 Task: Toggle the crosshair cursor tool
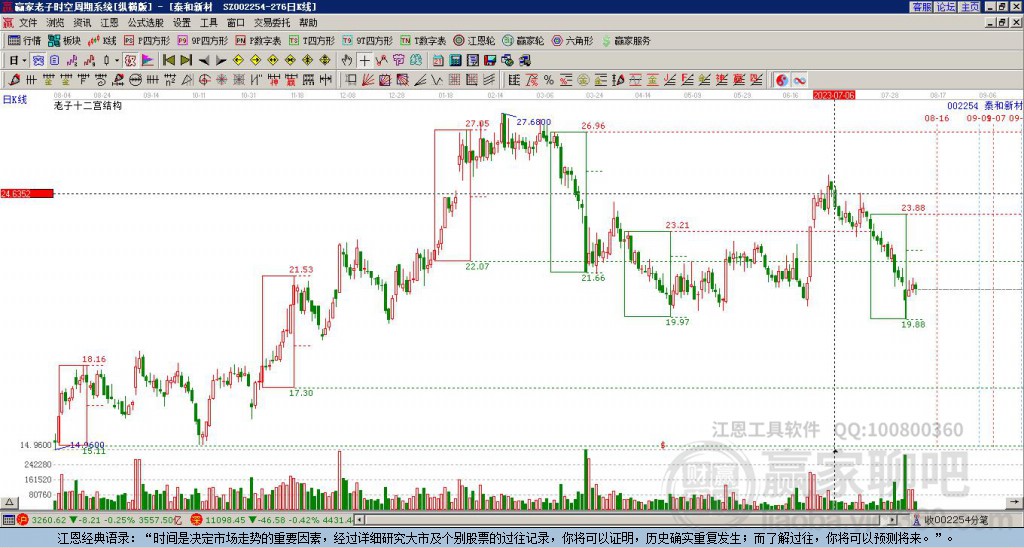(x=364, y=60)
